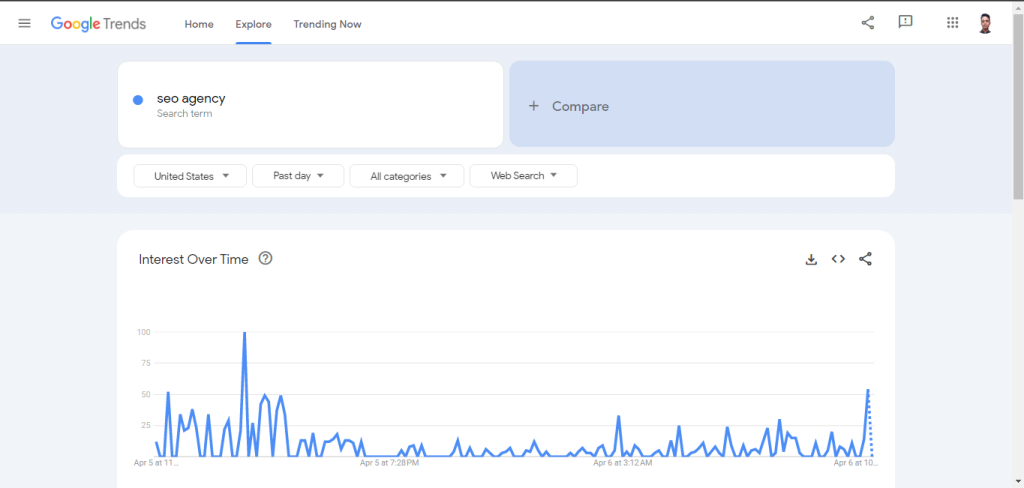Share the Interest Over Time chart

point(865,259)
